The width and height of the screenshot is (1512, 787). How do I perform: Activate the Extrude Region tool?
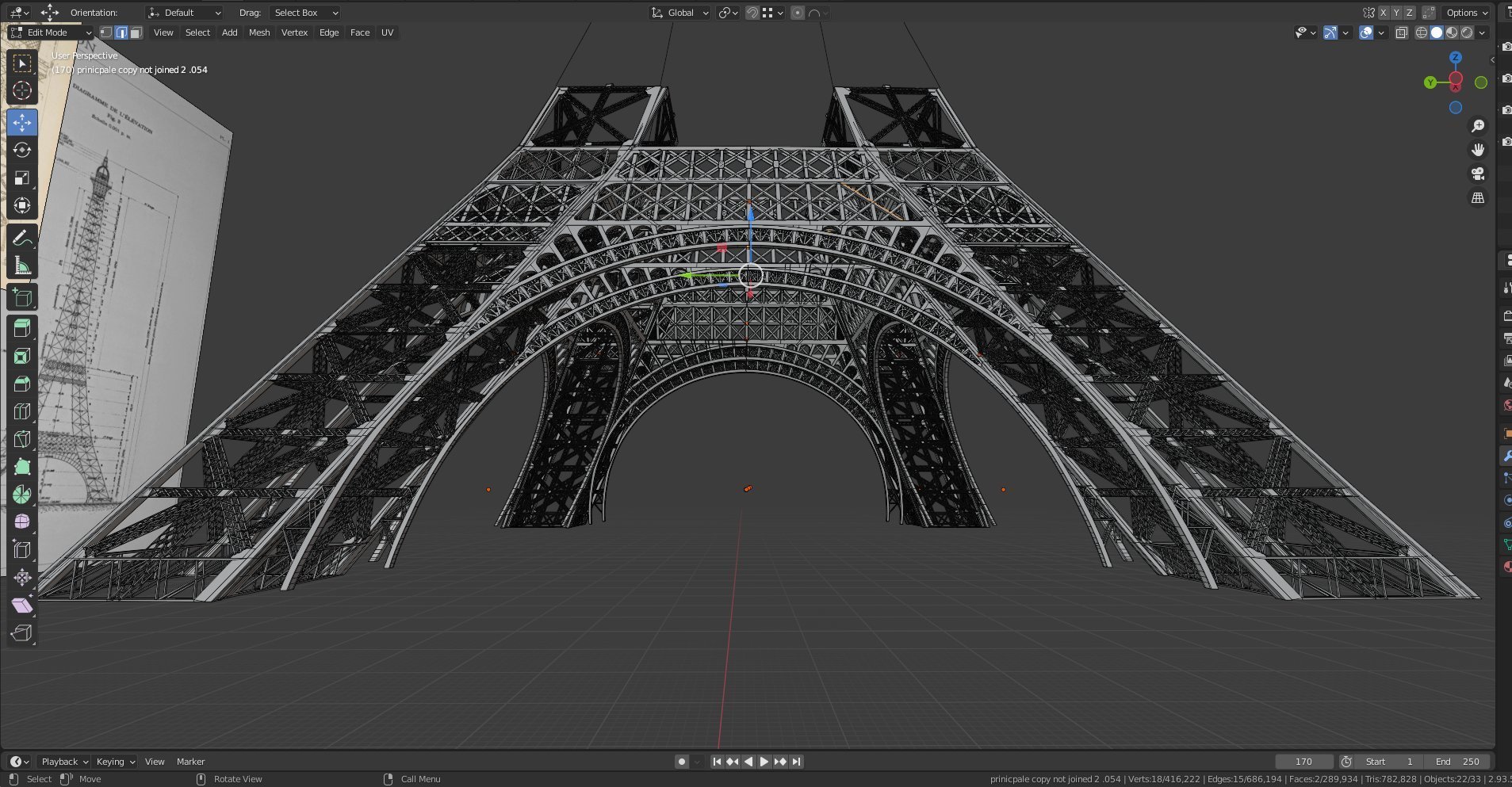coord(22,328)
